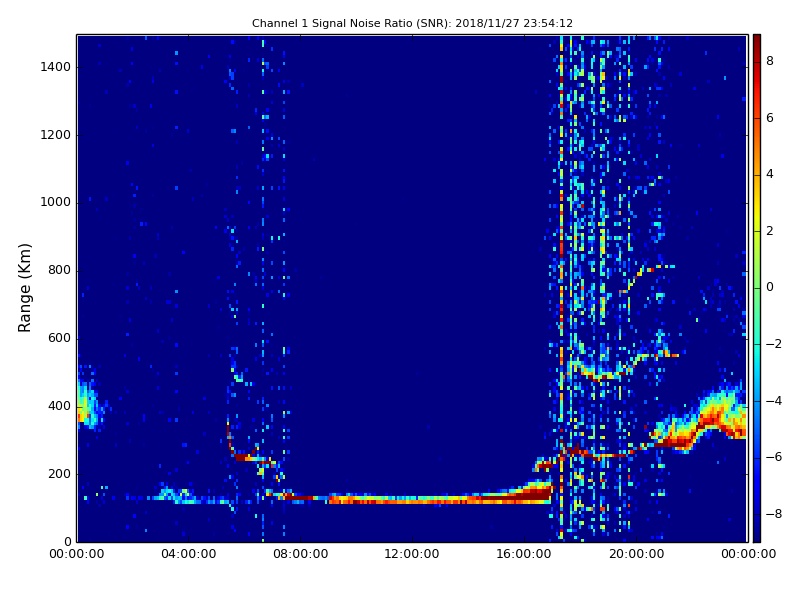Click the colorbar tick label 0
This screenshot has height=600, width=800.
[770, 287]
